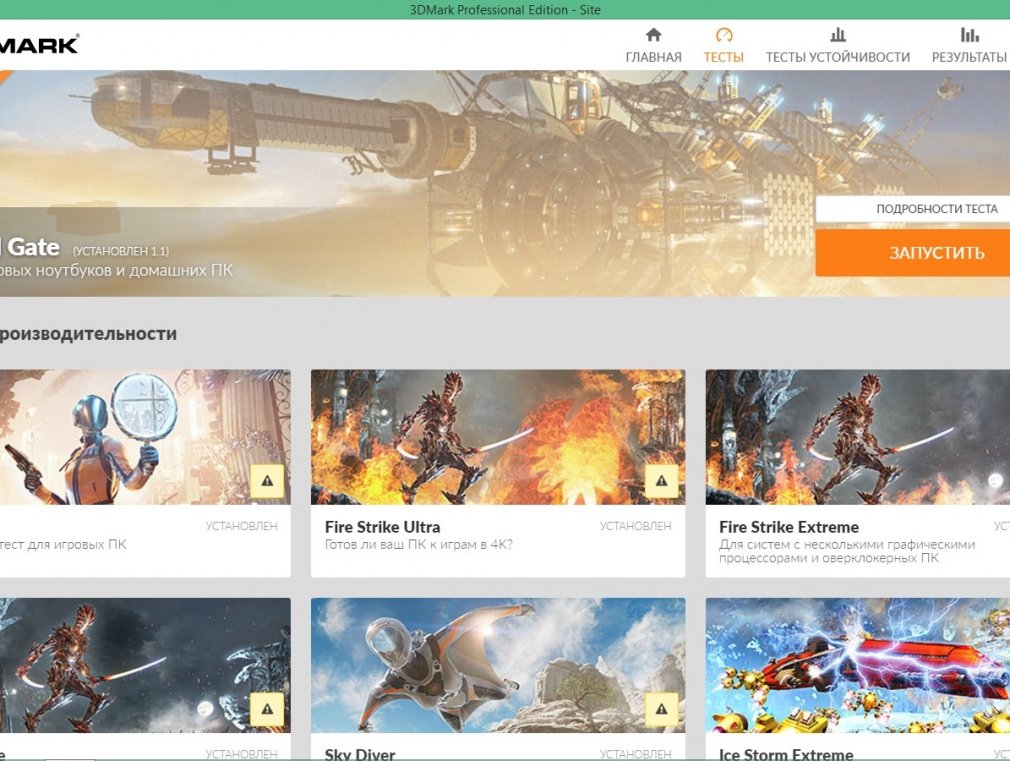Click the "Fire Strike Ultra" title
Image resolution: width=1010 pixels, height=761 pixels.
(383, 527)
